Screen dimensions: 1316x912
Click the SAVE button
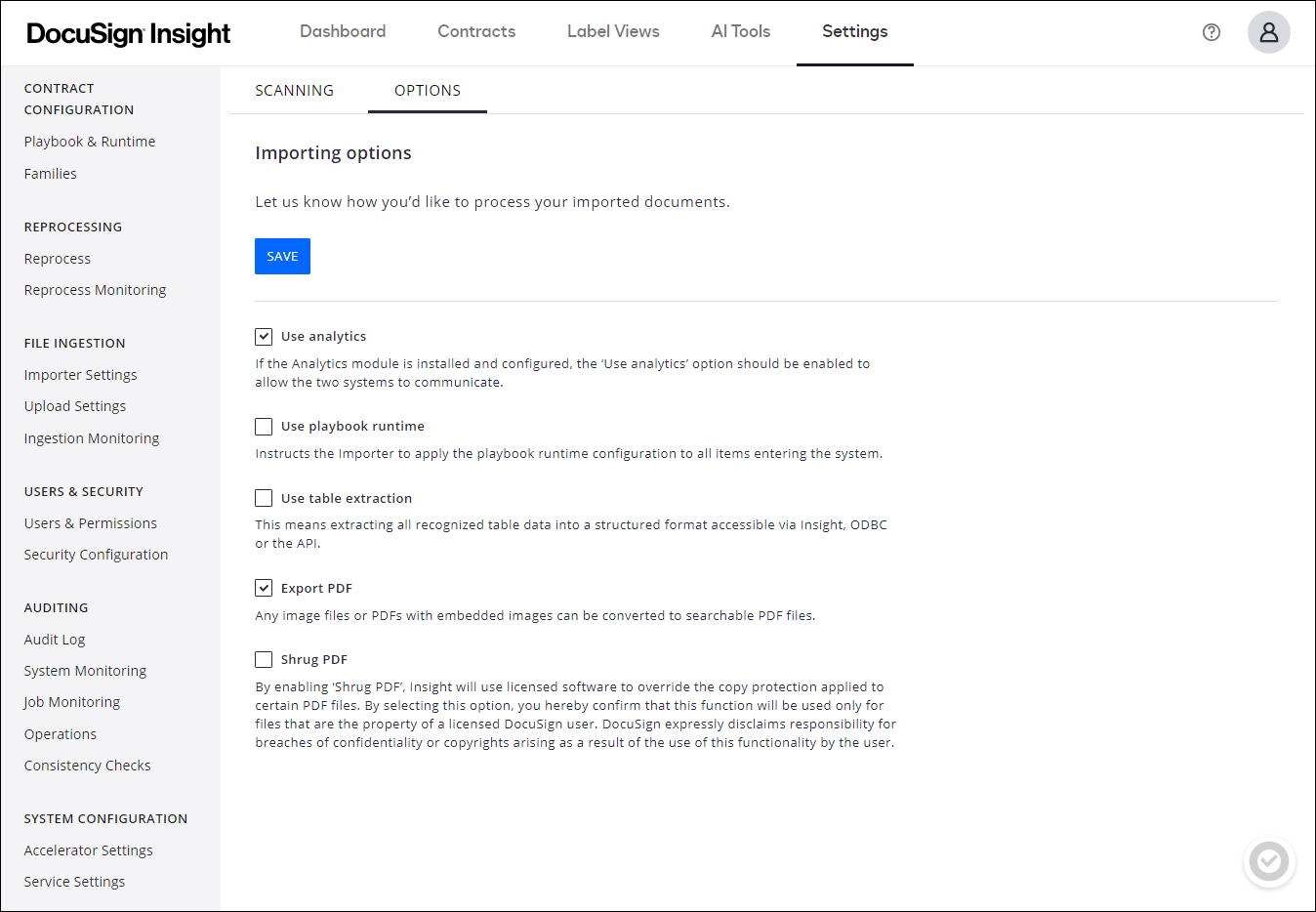(282, 256)
